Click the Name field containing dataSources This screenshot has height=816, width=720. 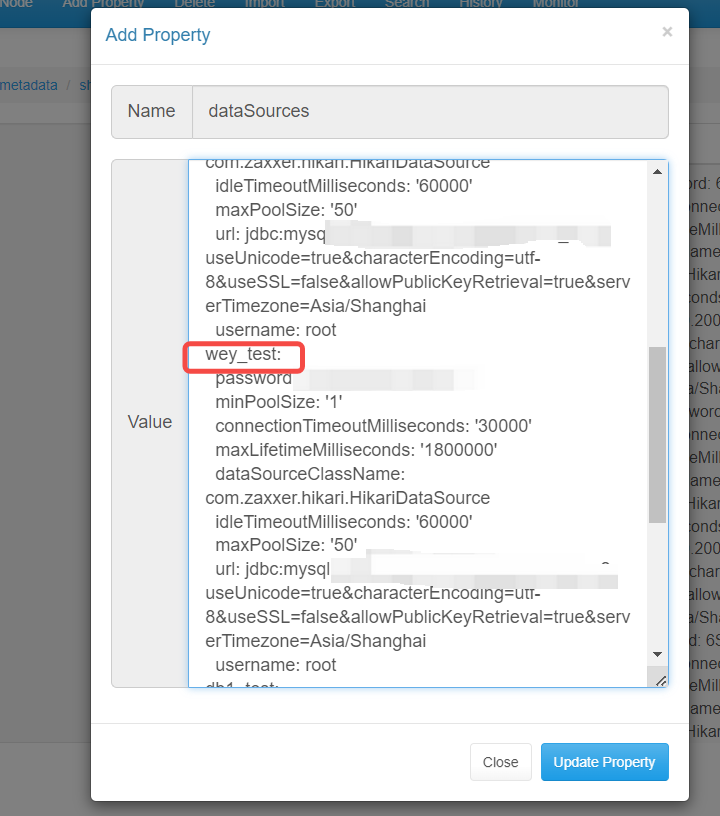pos(430,111)
